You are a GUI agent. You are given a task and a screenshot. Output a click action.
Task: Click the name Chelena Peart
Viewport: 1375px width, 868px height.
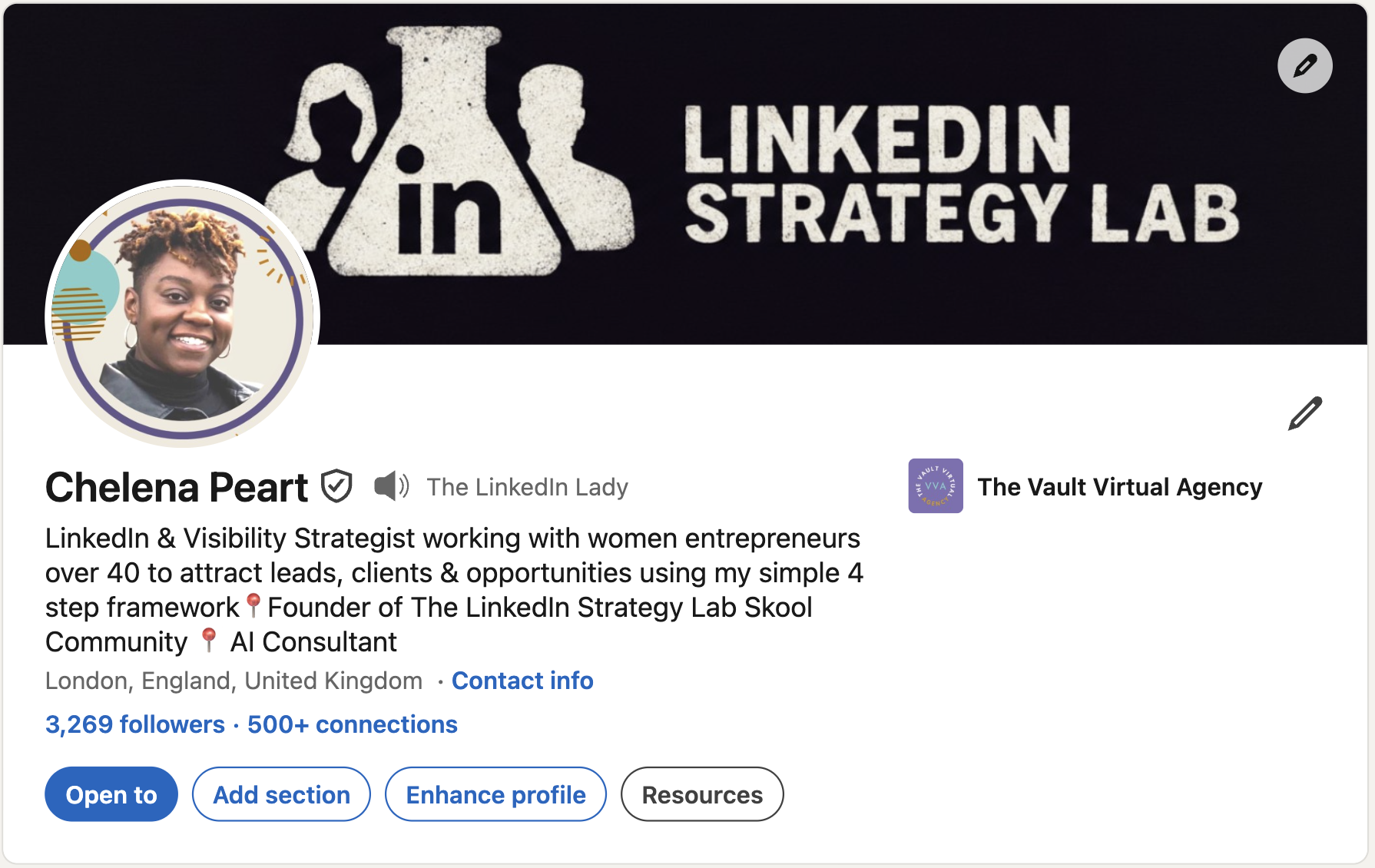tap(177, 488)
